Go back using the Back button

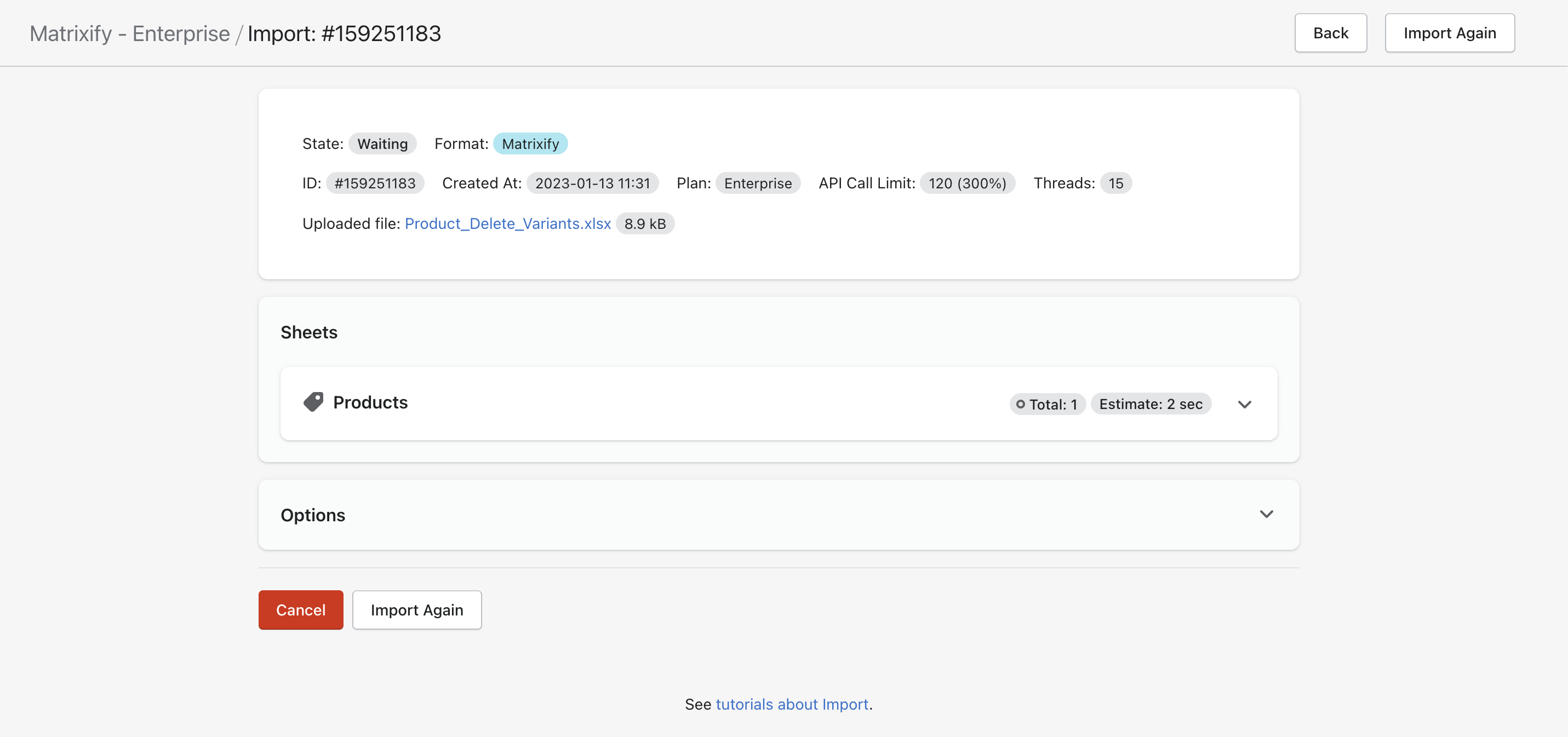pos(1330,33)
